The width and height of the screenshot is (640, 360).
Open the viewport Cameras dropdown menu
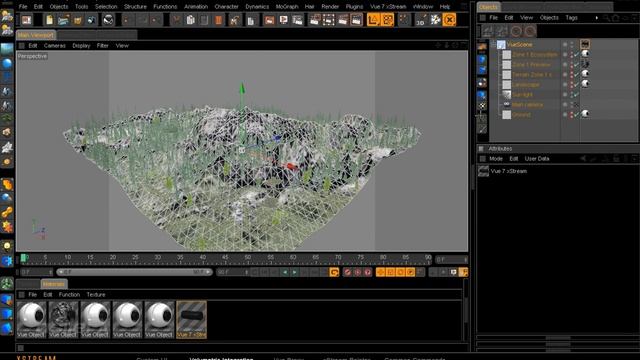[54, 46]
